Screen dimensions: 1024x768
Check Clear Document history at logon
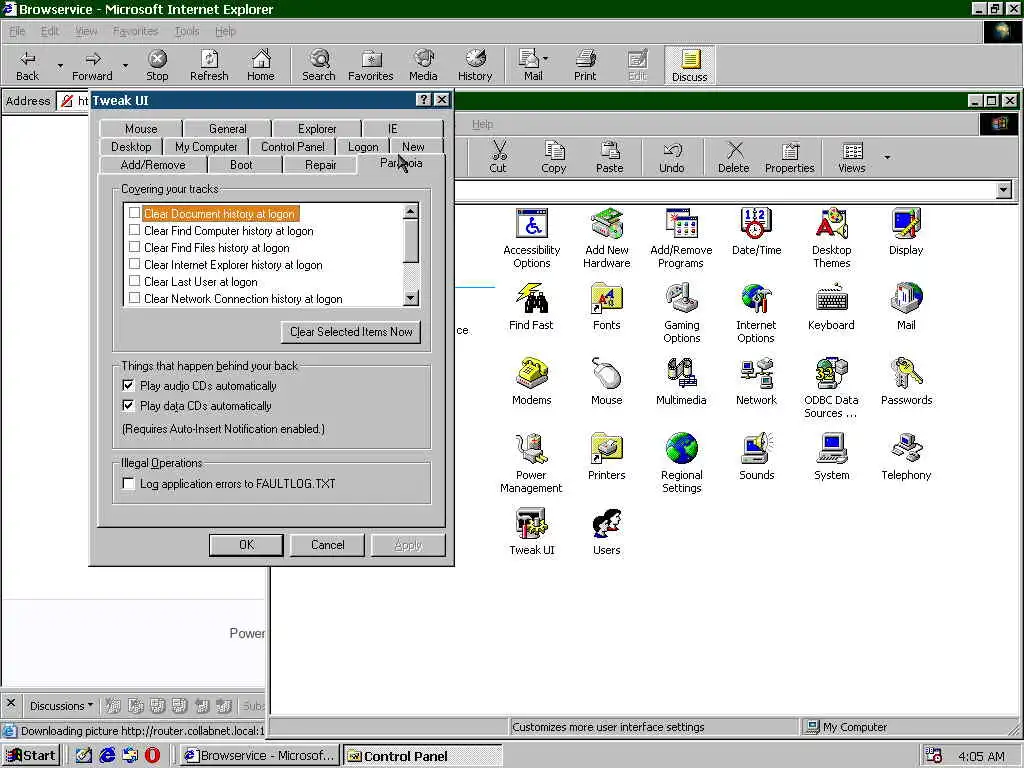click(135, 213)
